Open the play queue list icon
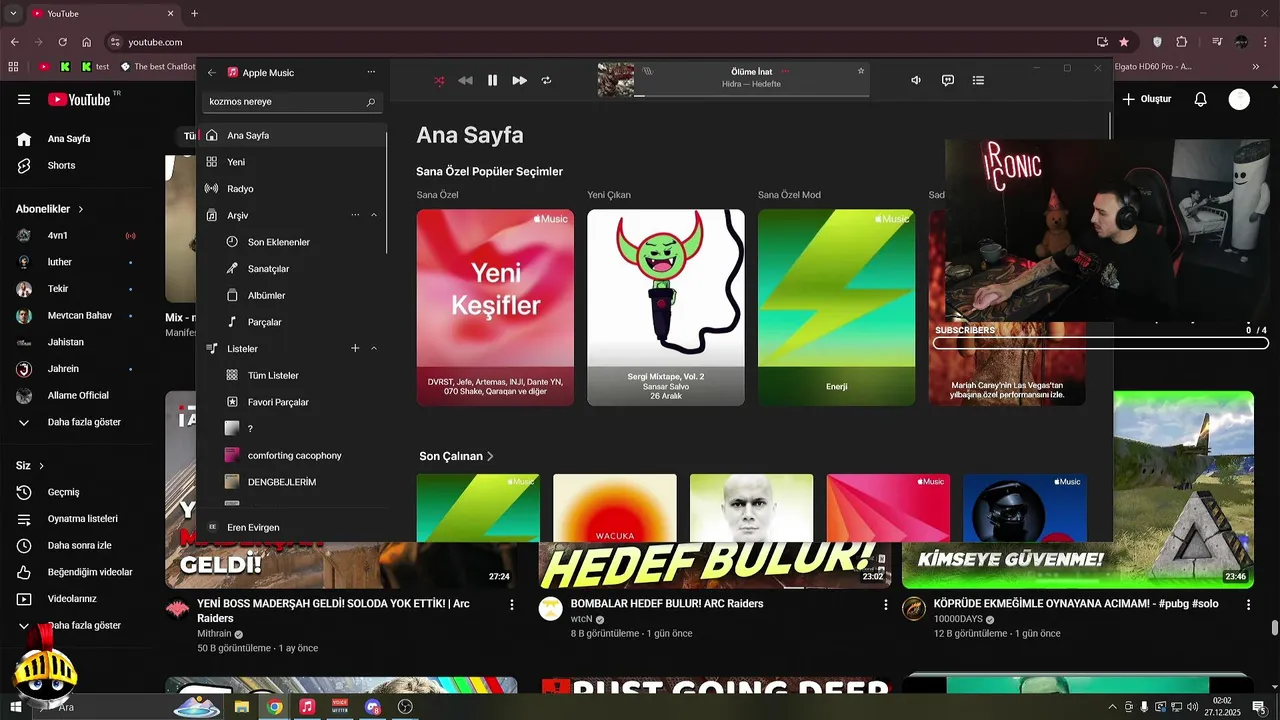This screenshot has height=720, width=1280. pyautogui.click(x=978, y=80)
